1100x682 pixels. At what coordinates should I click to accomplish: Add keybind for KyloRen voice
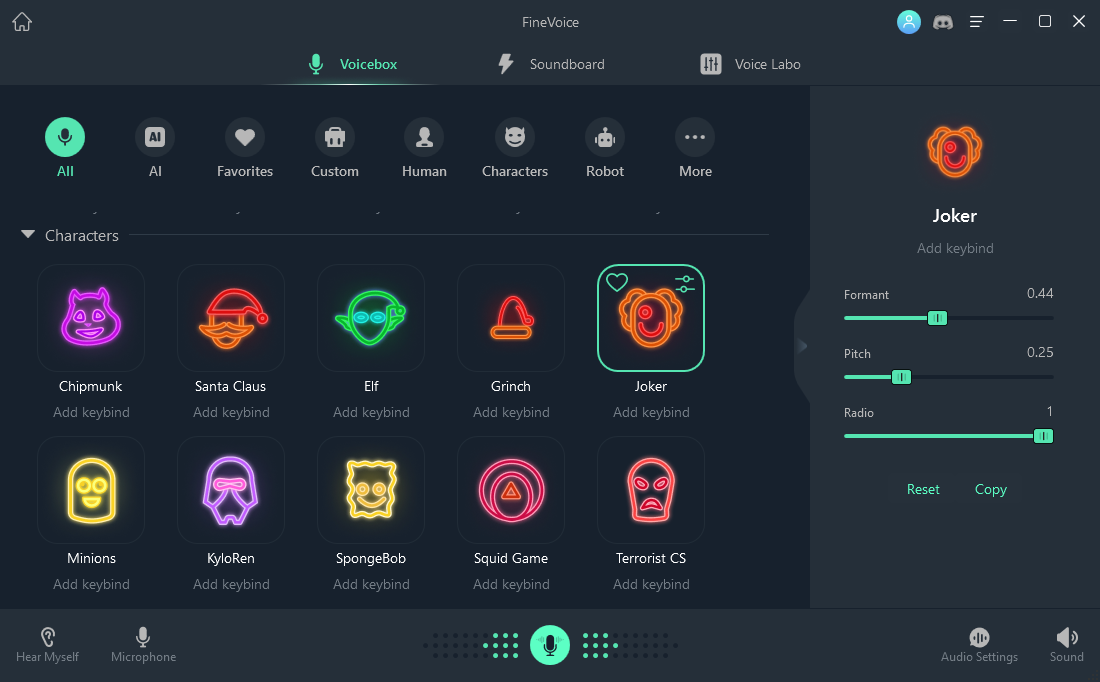[x=231, y=584]
